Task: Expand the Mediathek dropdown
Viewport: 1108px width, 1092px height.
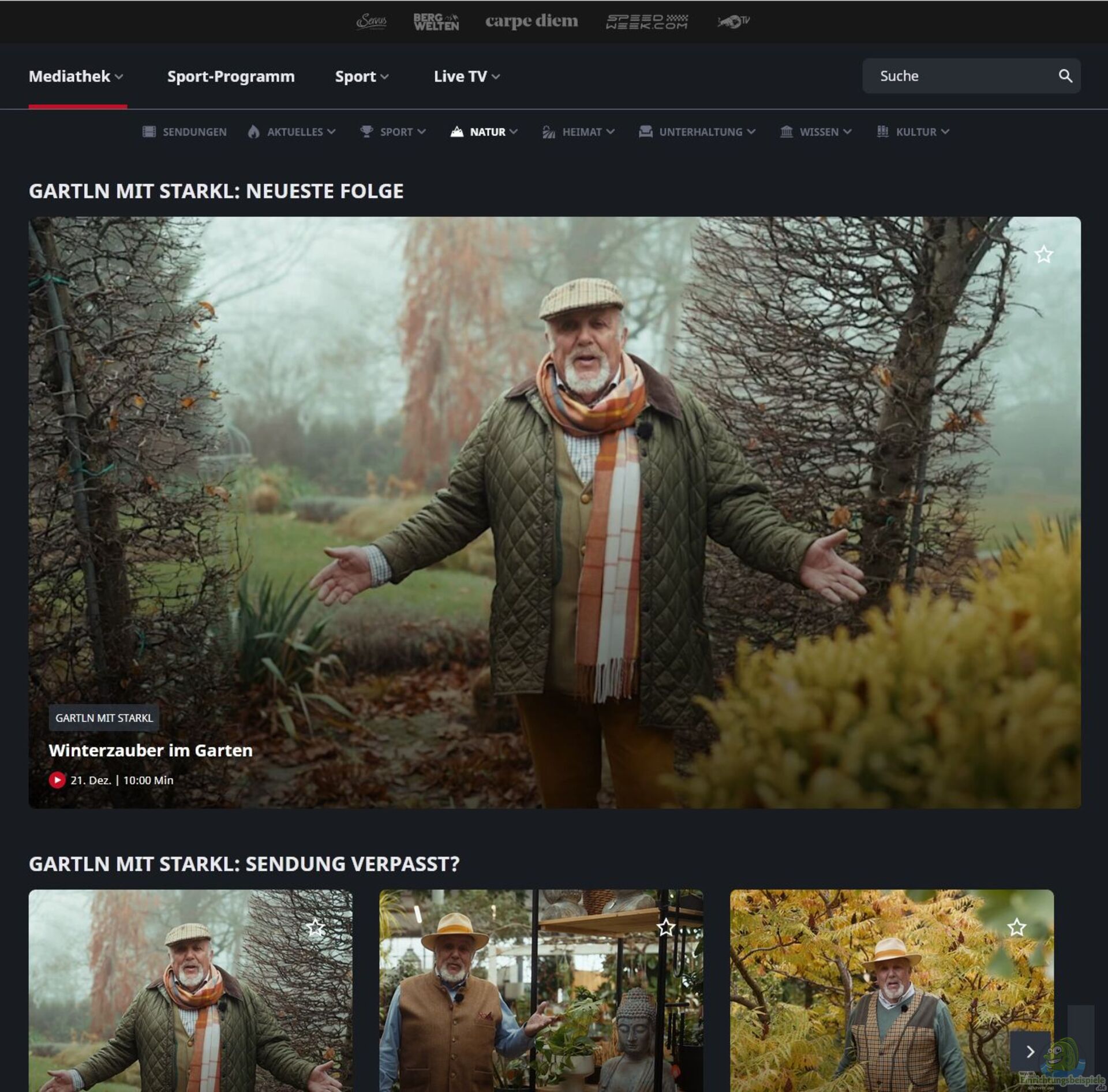Action: point(76,76)
